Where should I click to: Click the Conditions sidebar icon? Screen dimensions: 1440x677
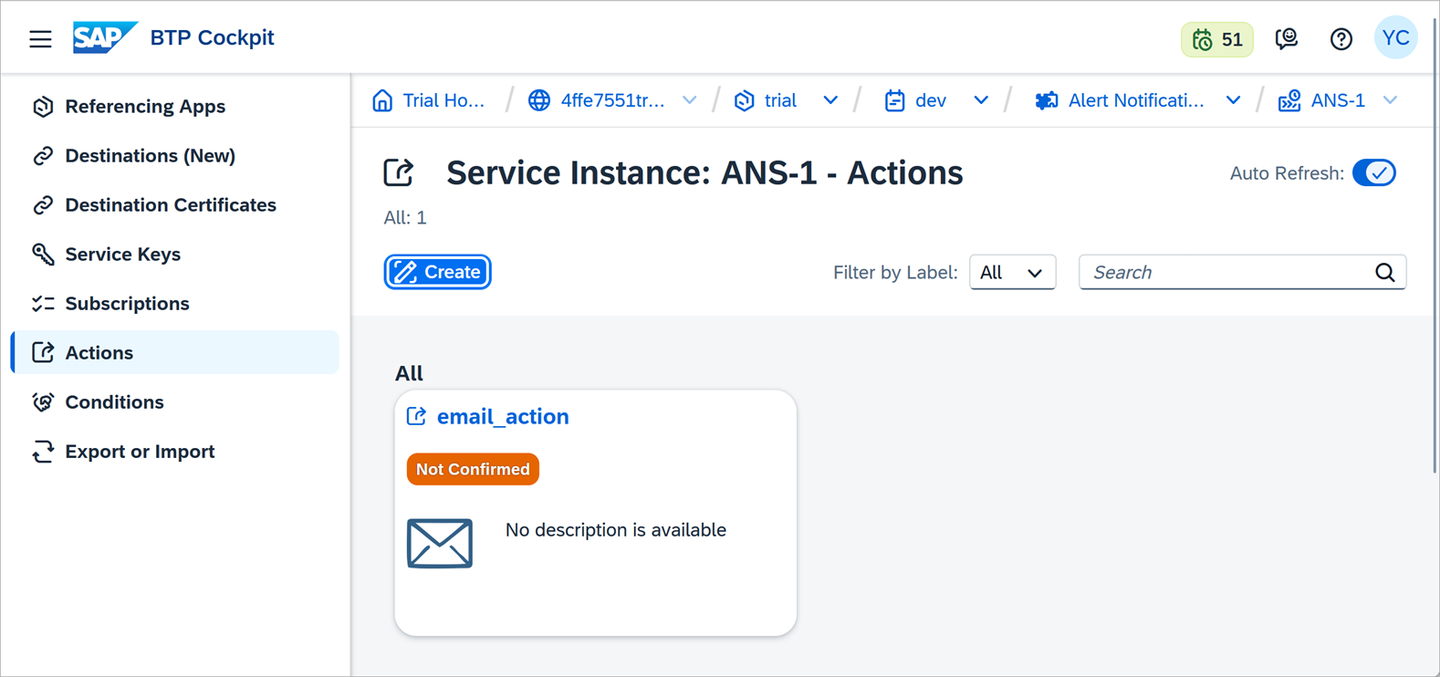tap(42, 402)
